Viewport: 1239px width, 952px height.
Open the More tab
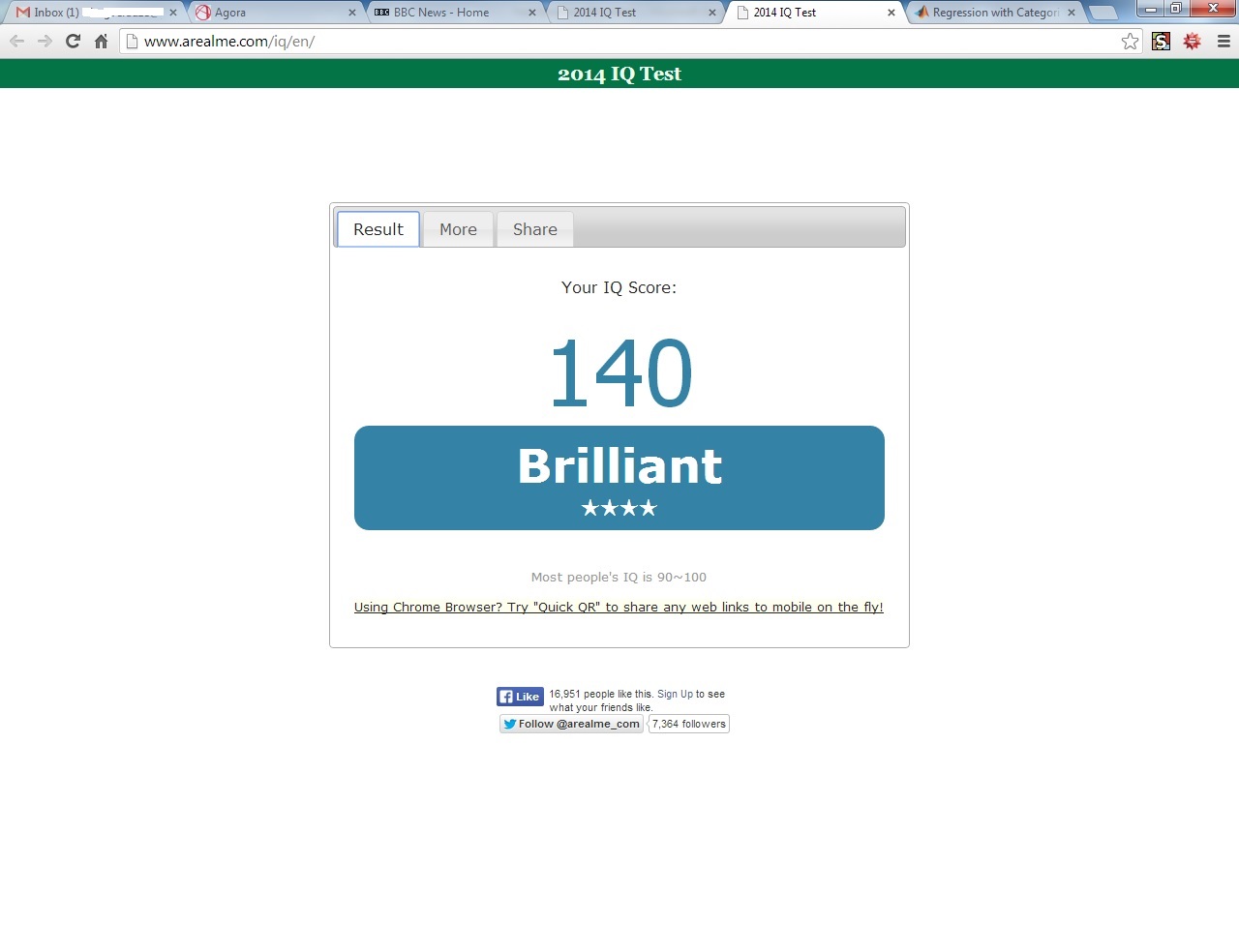click(x=457, y=229)
